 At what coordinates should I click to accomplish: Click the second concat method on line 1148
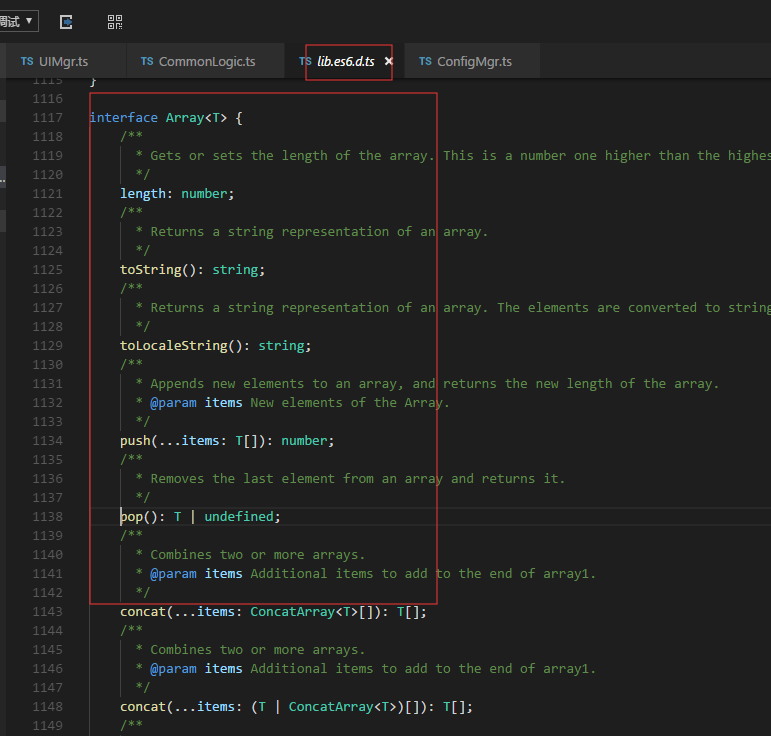[x=143, y=707]
